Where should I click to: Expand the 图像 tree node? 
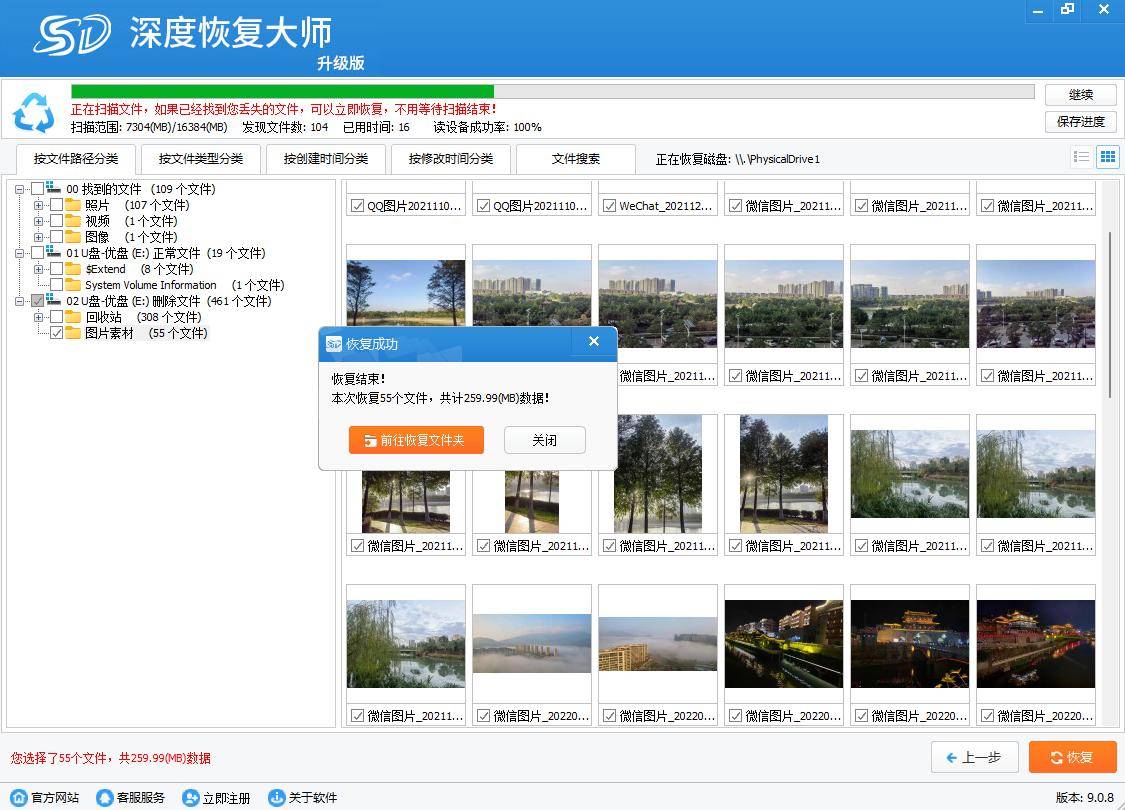38,237
